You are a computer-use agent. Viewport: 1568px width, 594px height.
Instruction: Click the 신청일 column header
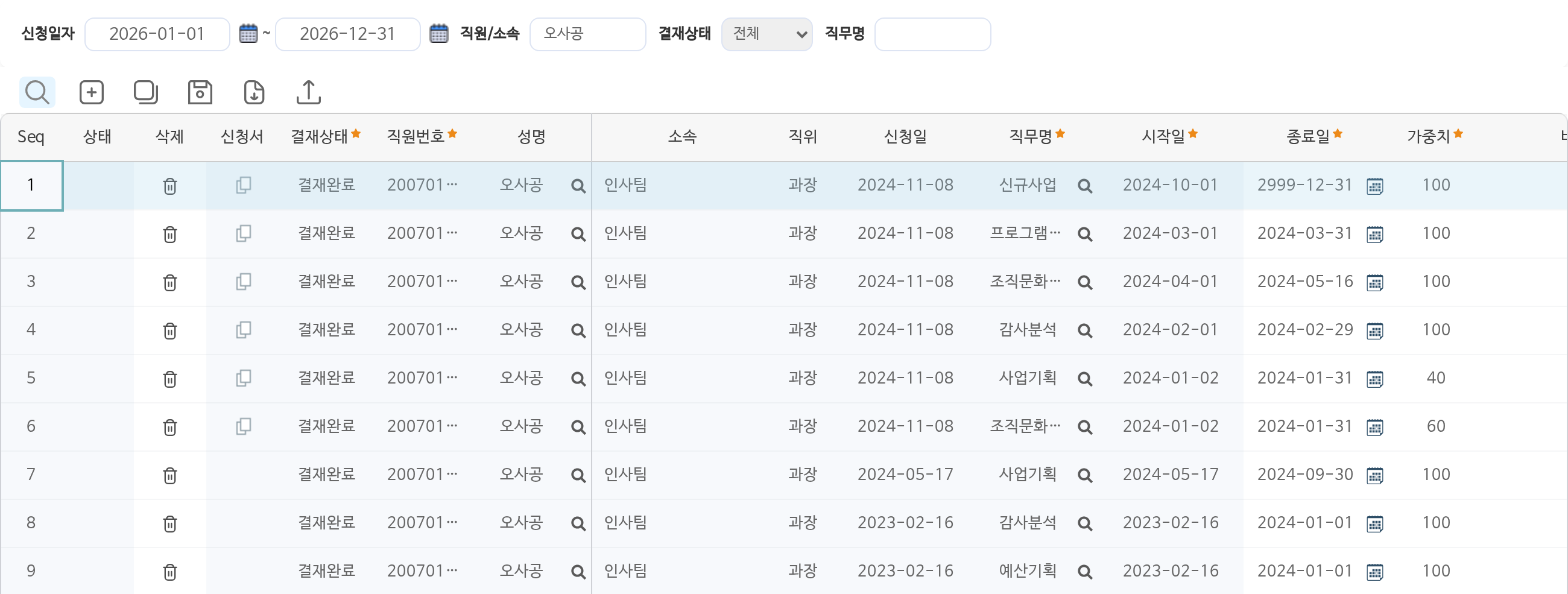pyautogui.click(x=905, y=136)
